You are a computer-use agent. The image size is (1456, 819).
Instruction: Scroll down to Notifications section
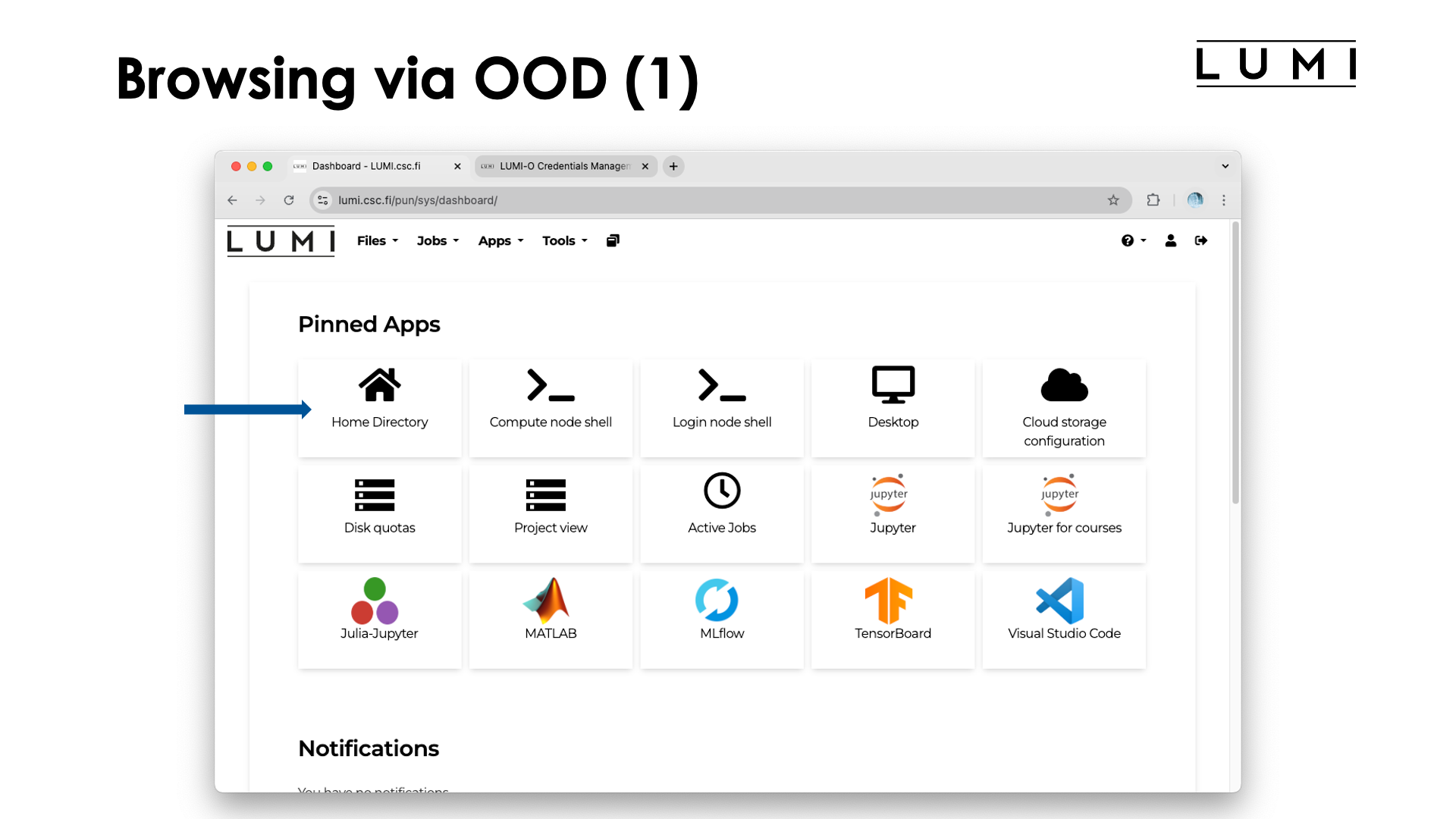point(368,748)
